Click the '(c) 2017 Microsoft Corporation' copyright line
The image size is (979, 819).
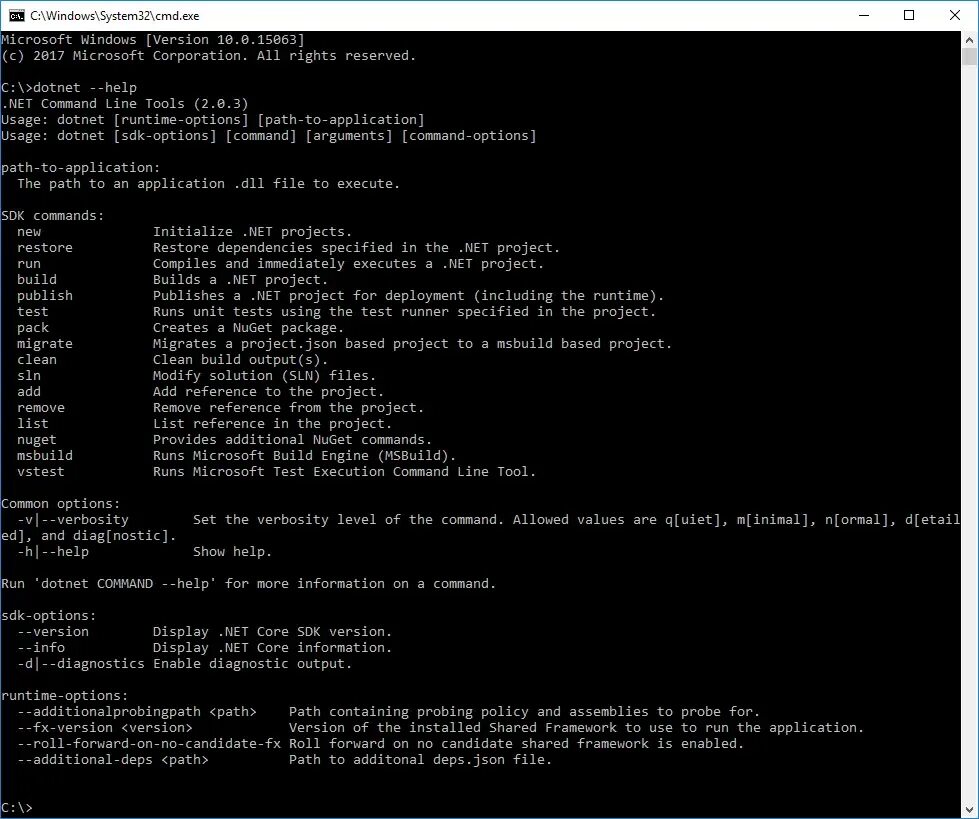(209, 56)
